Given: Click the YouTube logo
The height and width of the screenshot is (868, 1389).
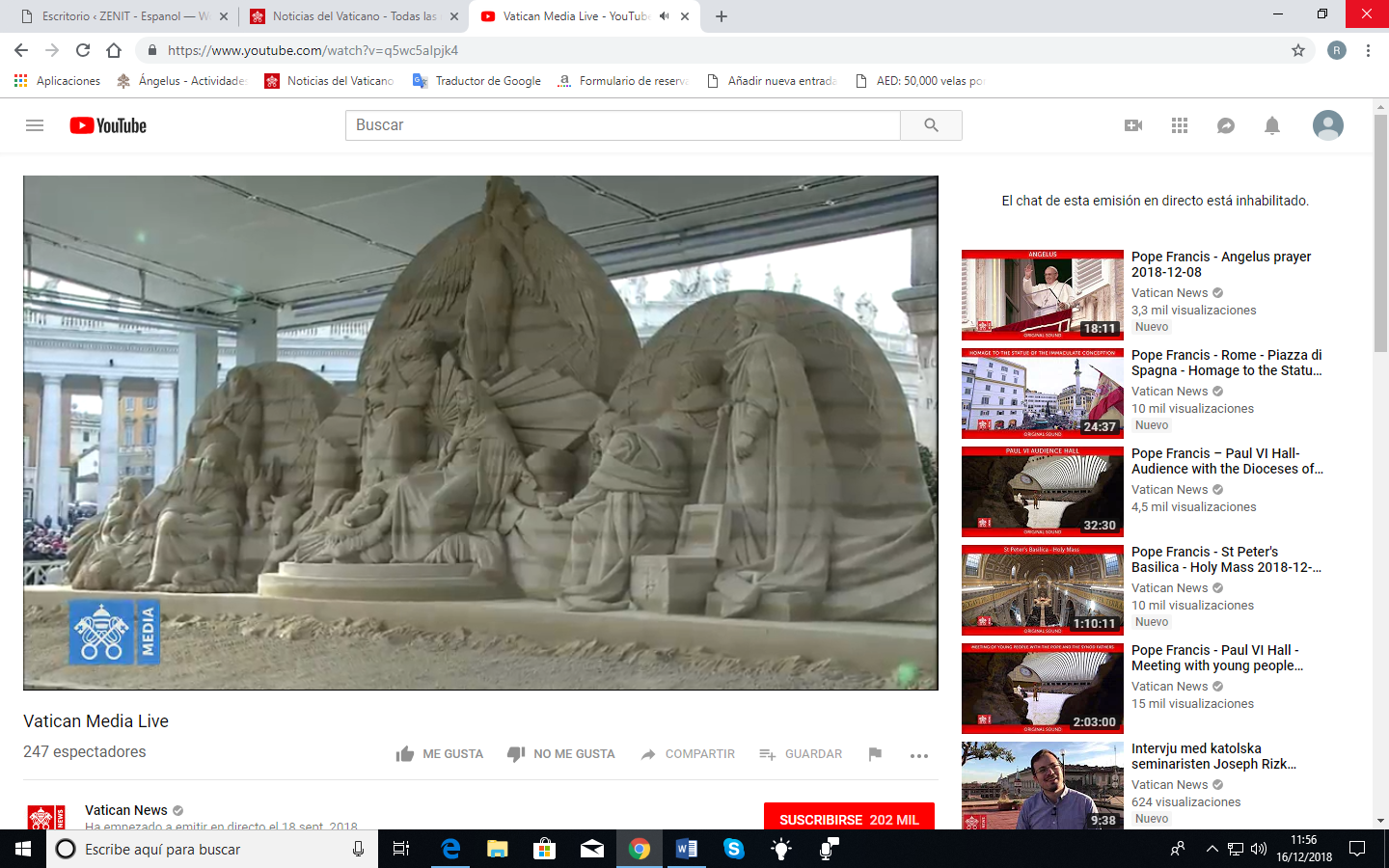Looking at the screenshot, I should [108, 125].
